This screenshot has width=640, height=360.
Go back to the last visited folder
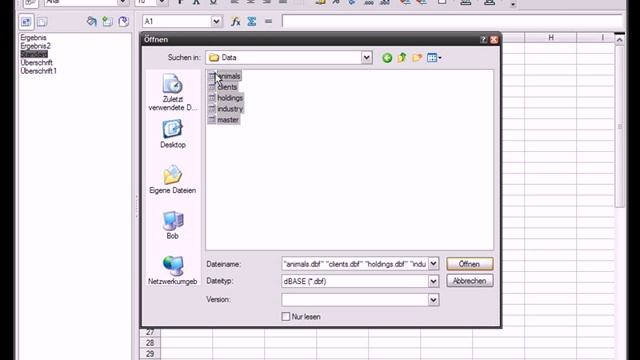pyautogui.click(x=387, y=58)
